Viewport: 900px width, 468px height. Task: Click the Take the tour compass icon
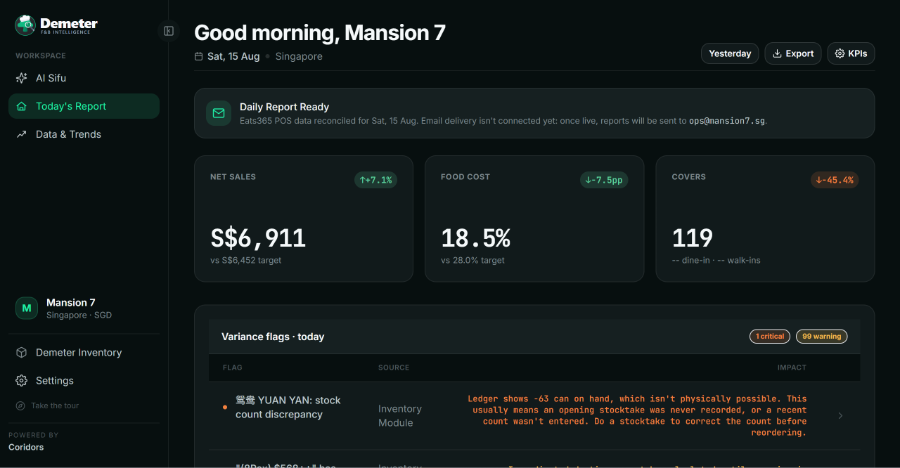click(21, 405)
